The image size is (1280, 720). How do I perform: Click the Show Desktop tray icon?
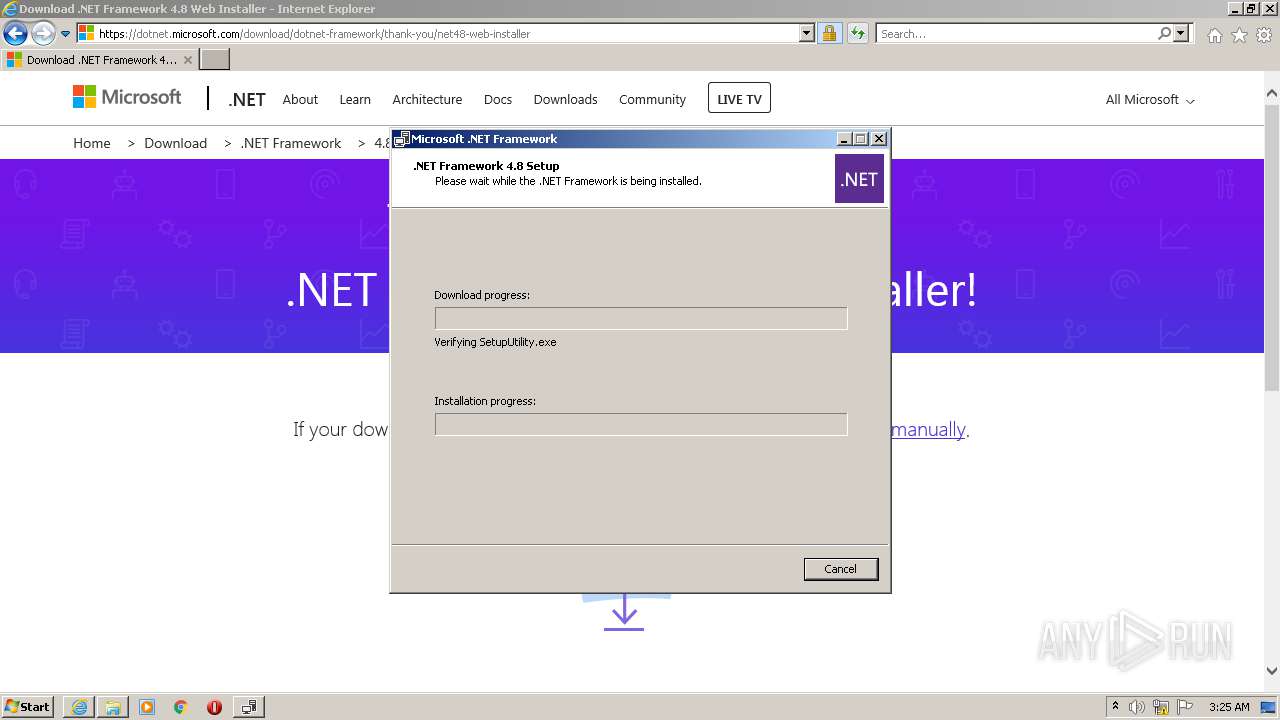[x=1268, y=707]
